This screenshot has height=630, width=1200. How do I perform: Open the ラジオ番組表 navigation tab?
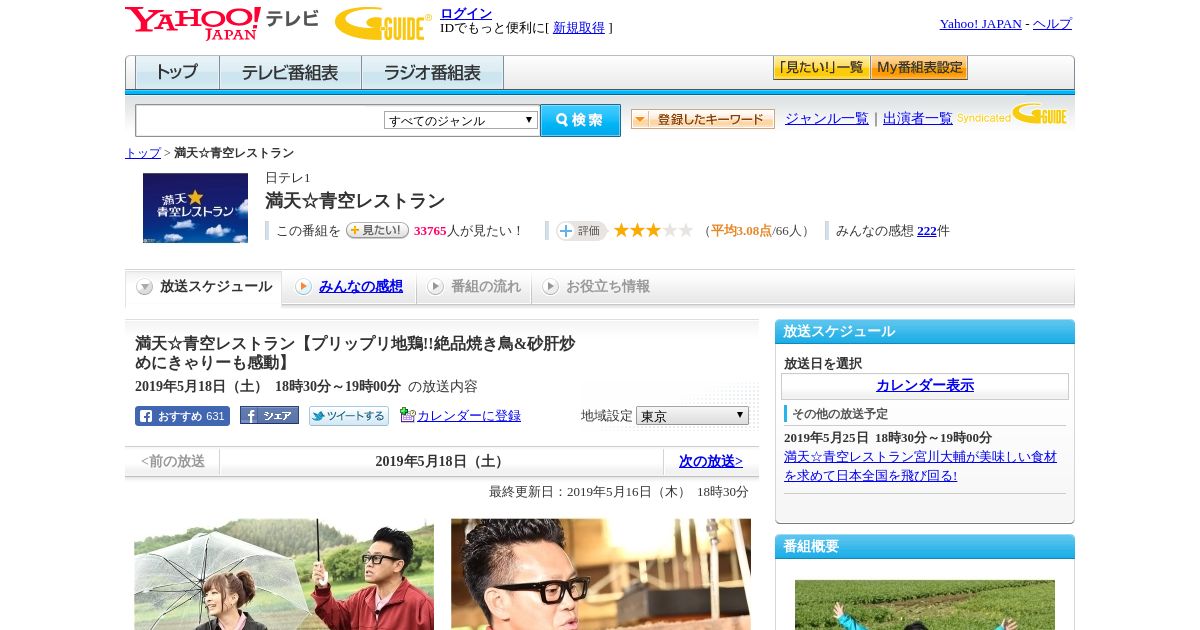432,73
